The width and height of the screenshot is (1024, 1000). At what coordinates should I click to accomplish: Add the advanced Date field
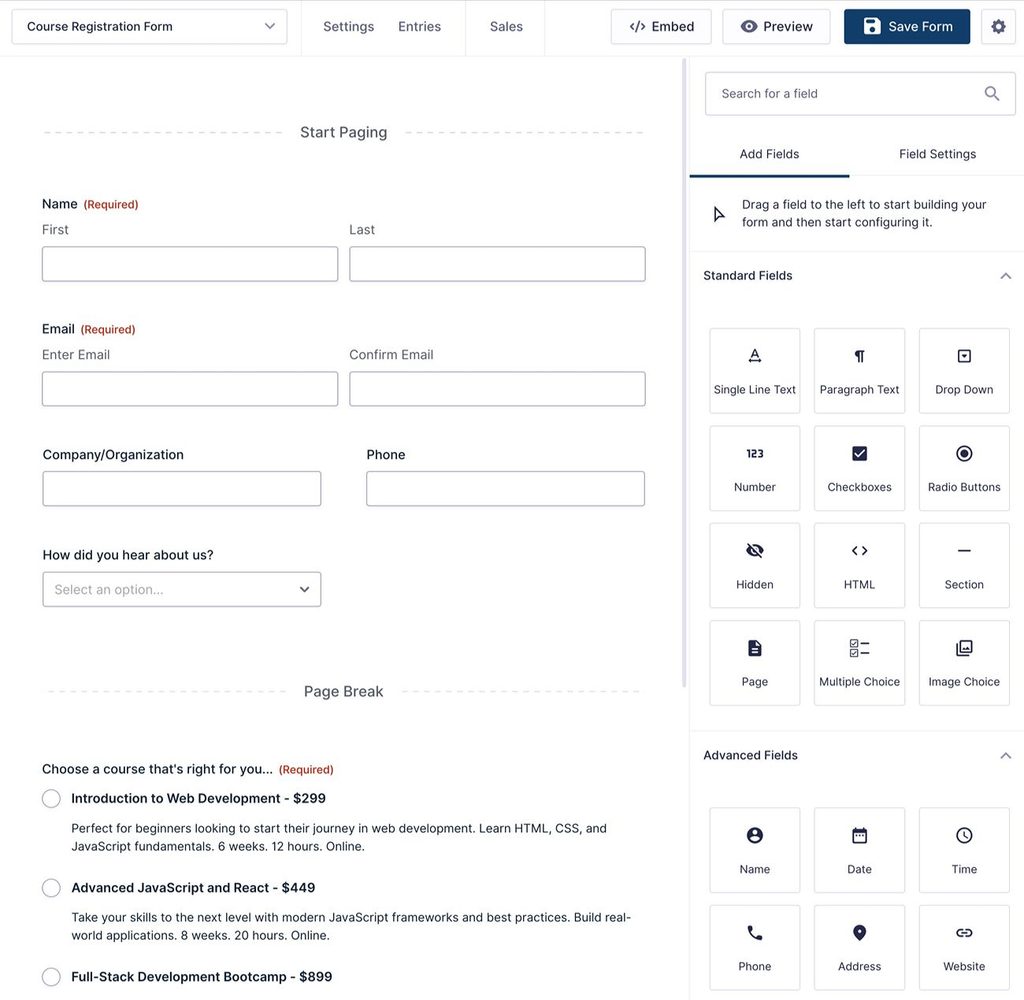click(x=859, y=850)
